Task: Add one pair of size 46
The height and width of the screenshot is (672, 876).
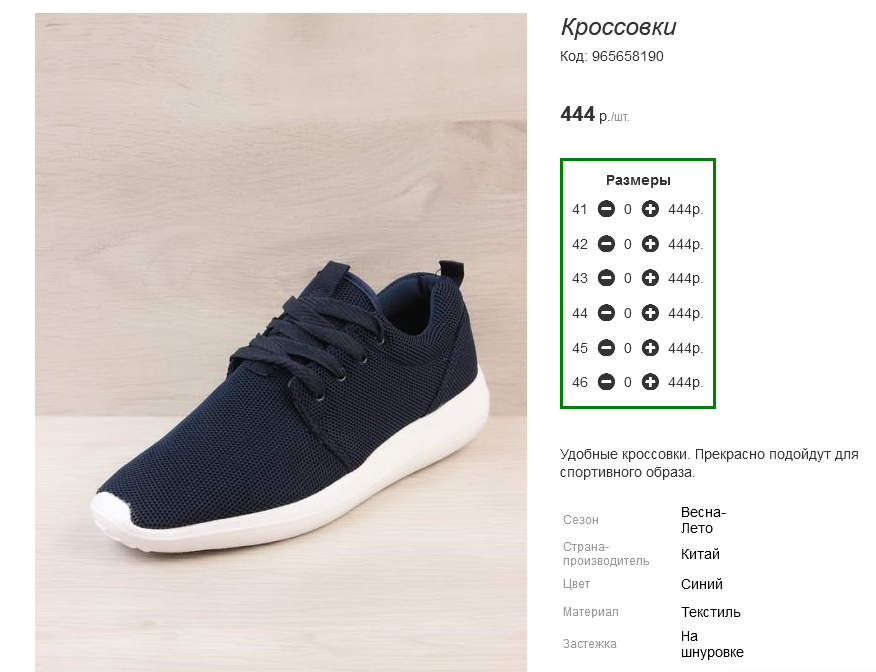Action: coord(650,382)
